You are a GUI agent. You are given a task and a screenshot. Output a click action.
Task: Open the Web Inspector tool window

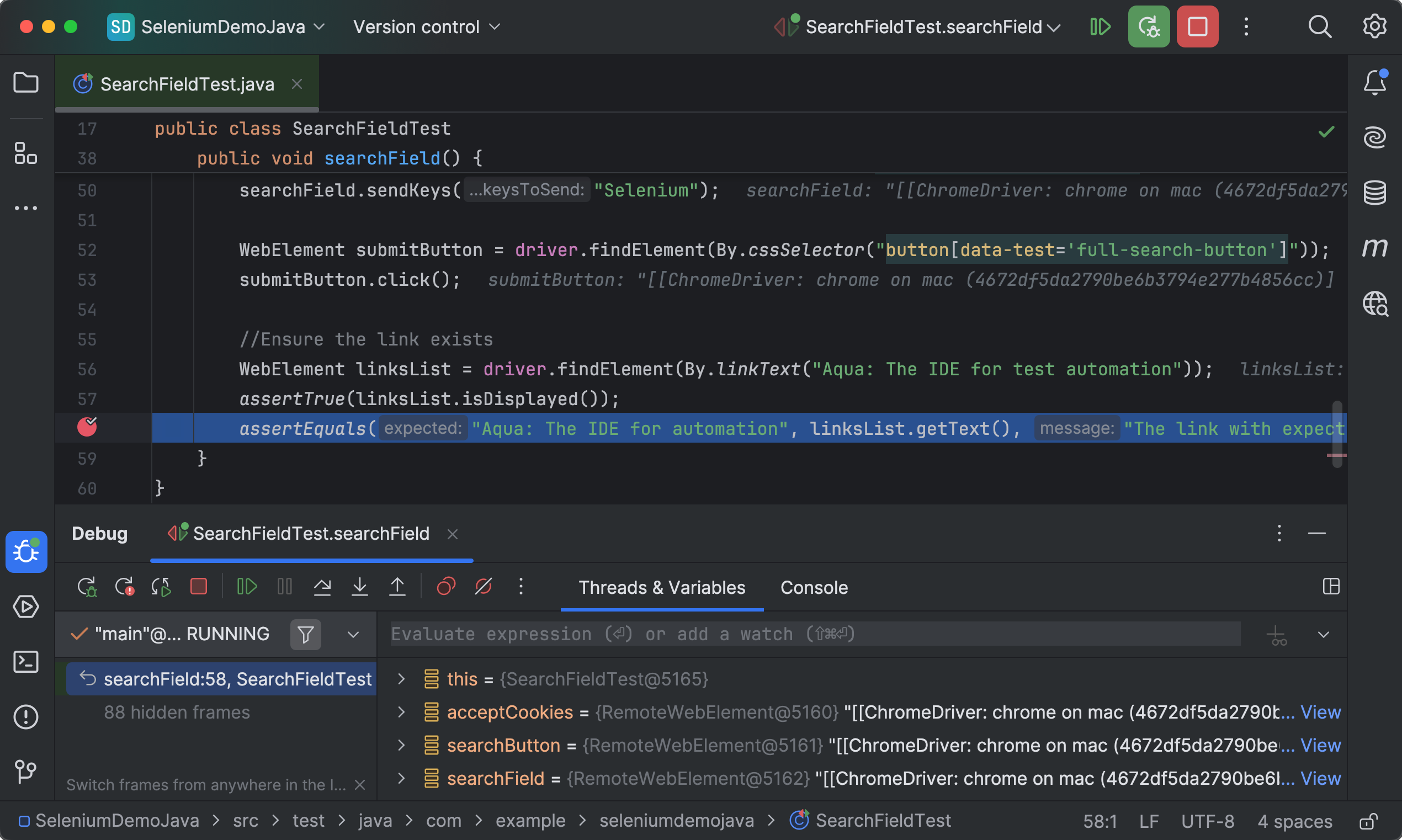tap(1374, 304)
